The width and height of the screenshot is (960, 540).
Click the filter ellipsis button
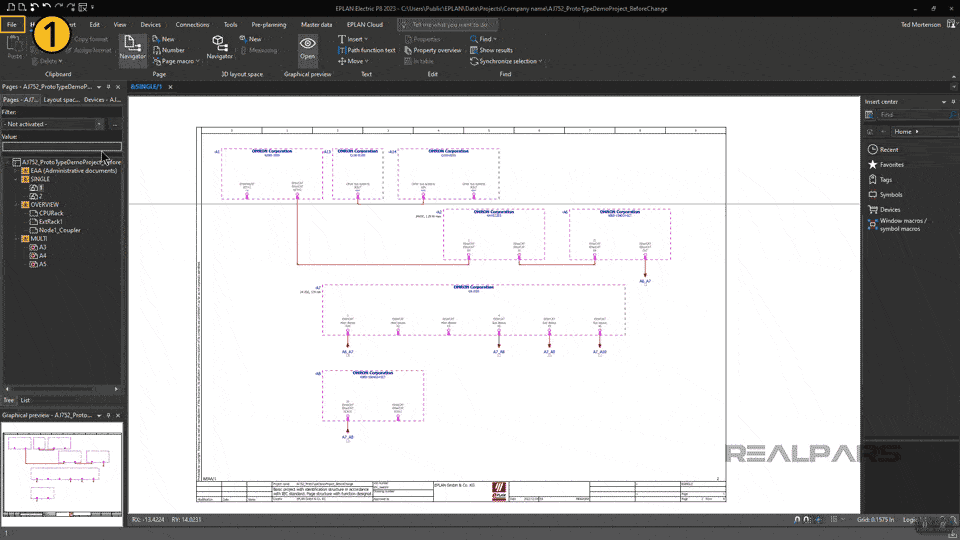pos(114,124)
